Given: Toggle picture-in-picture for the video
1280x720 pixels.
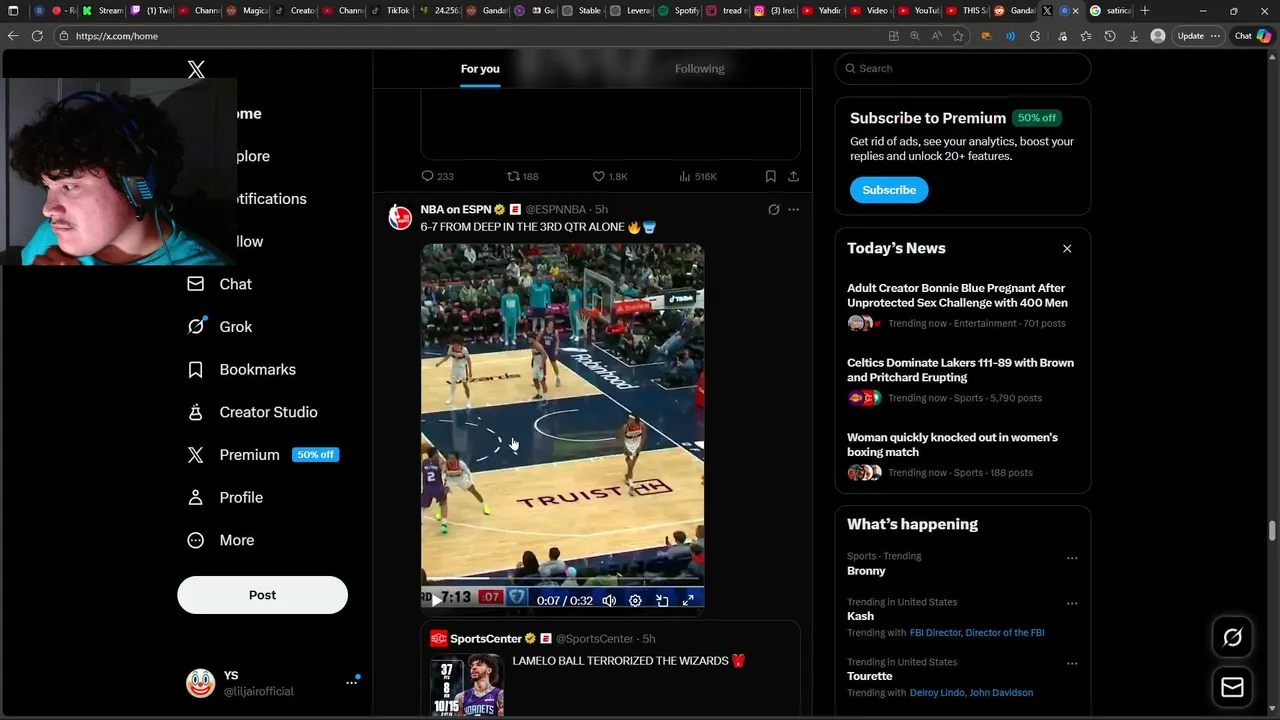Looking at the screenshot, I should coord(662,601).
